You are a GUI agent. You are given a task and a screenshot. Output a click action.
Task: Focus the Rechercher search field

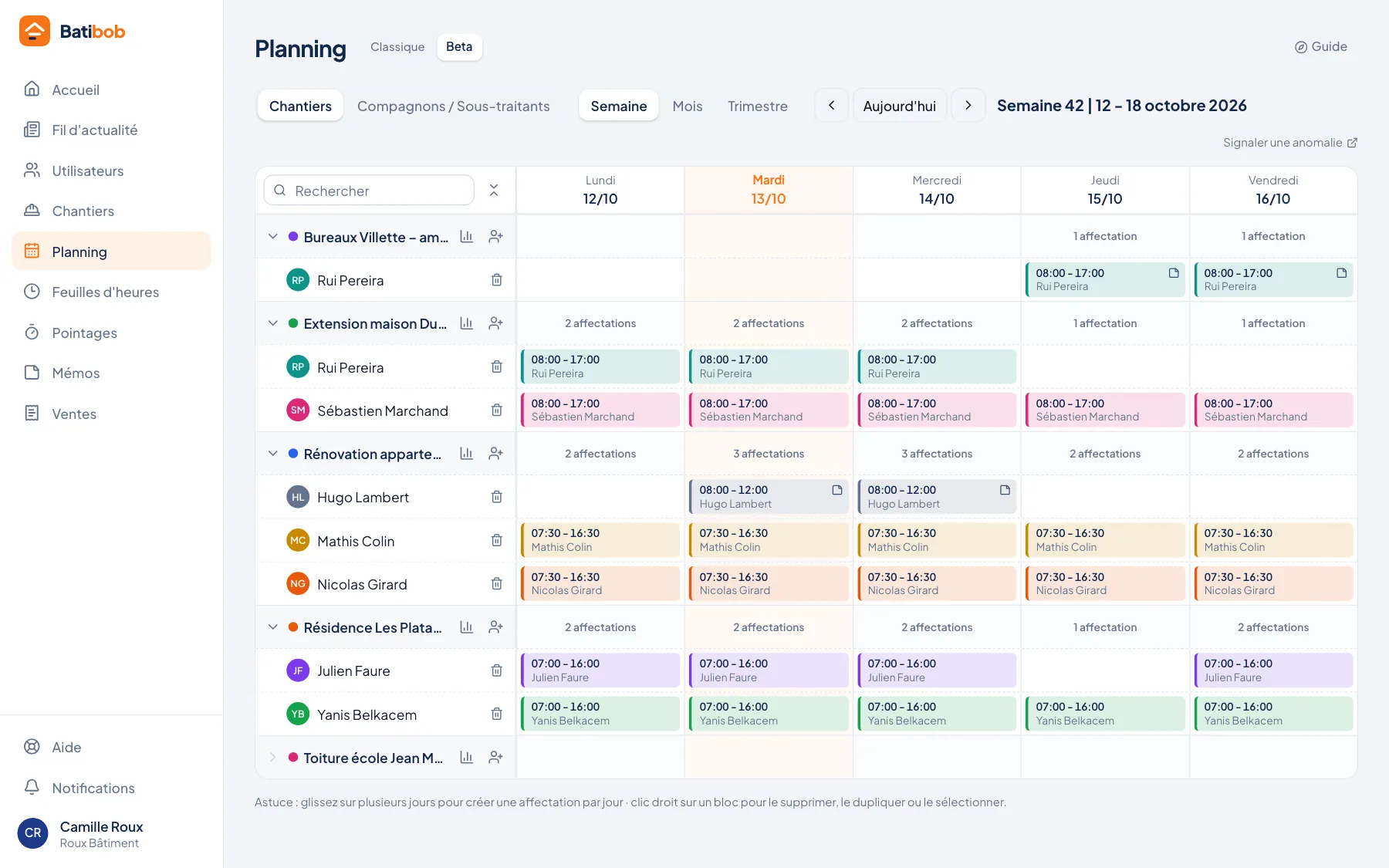pos(369,190)
